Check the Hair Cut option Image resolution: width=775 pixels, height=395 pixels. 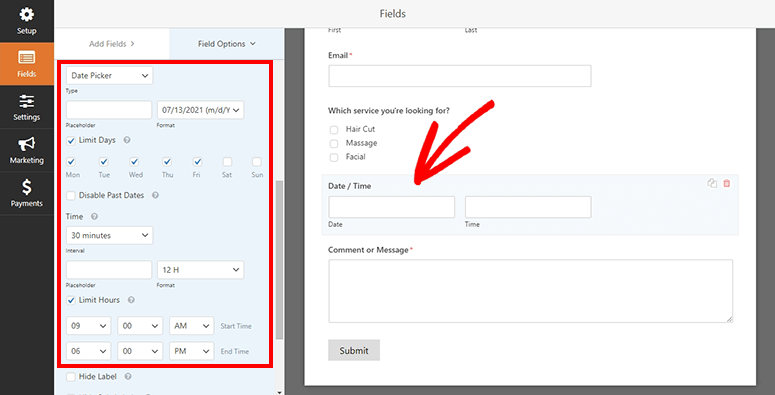click(x=334, y=130)
